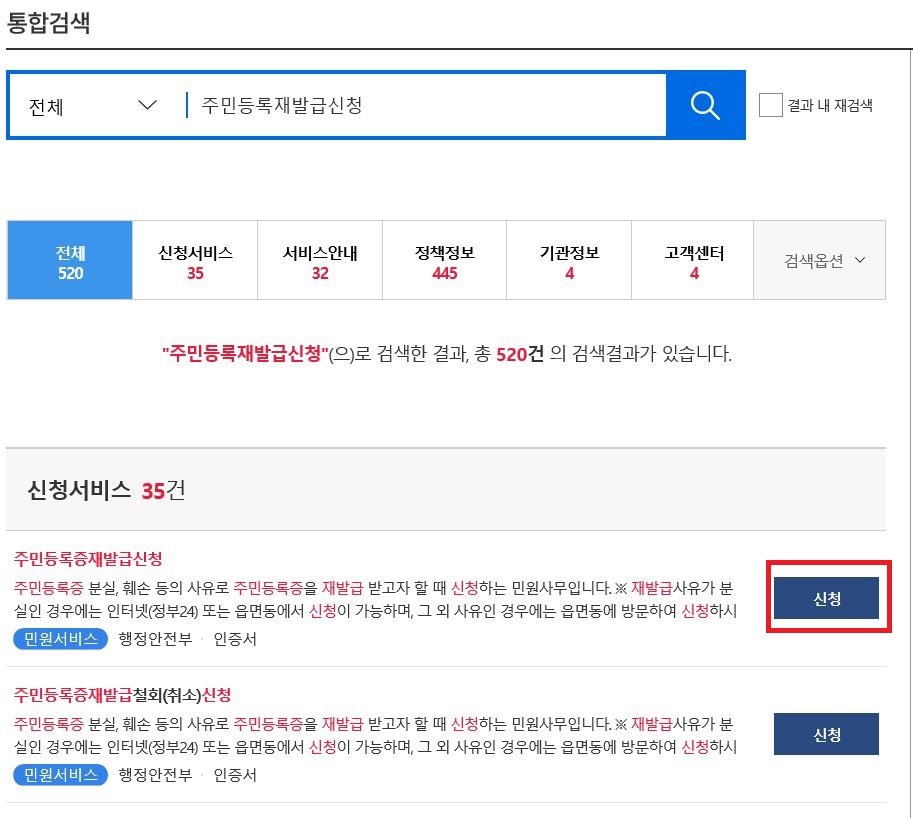The image size is (913, 818).
Task: Click 신청 button for 주민등록증재발급철회(취소)신청
Action: click(826, 734)
